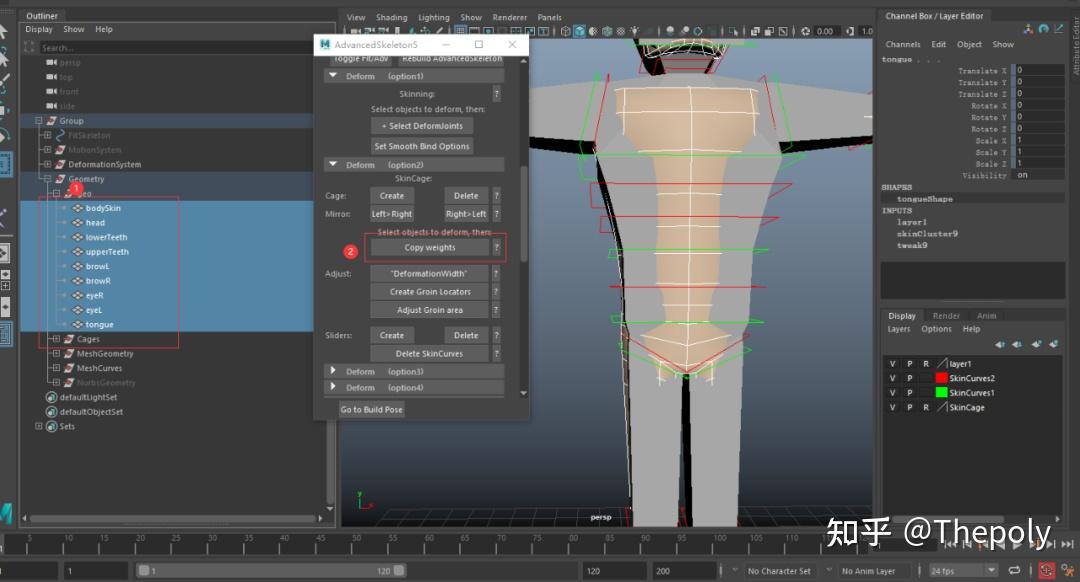The height and width of the screenshot is (582, 1080).
Task: Click the wireframe cube icon in viewport toolbar
Action: tap(565, 32)
